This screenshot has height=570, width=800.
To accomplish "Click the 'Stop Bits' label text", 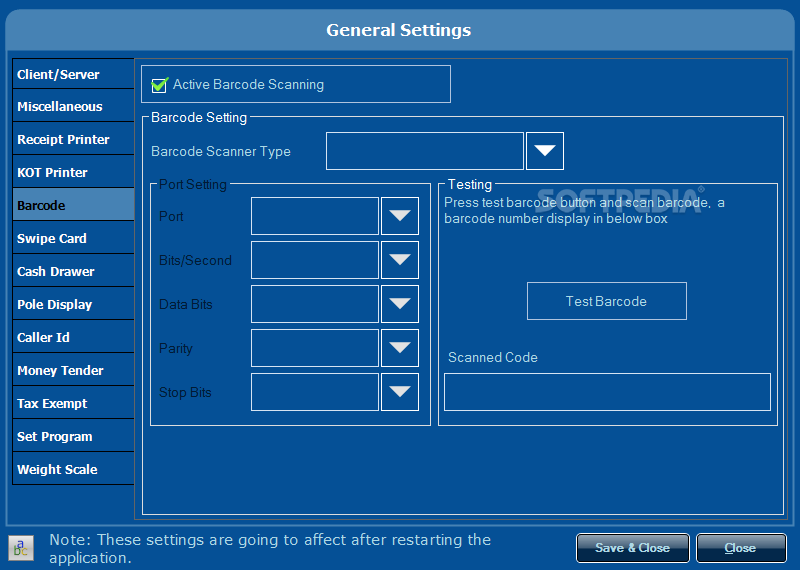I will click(x=185, y=392).
